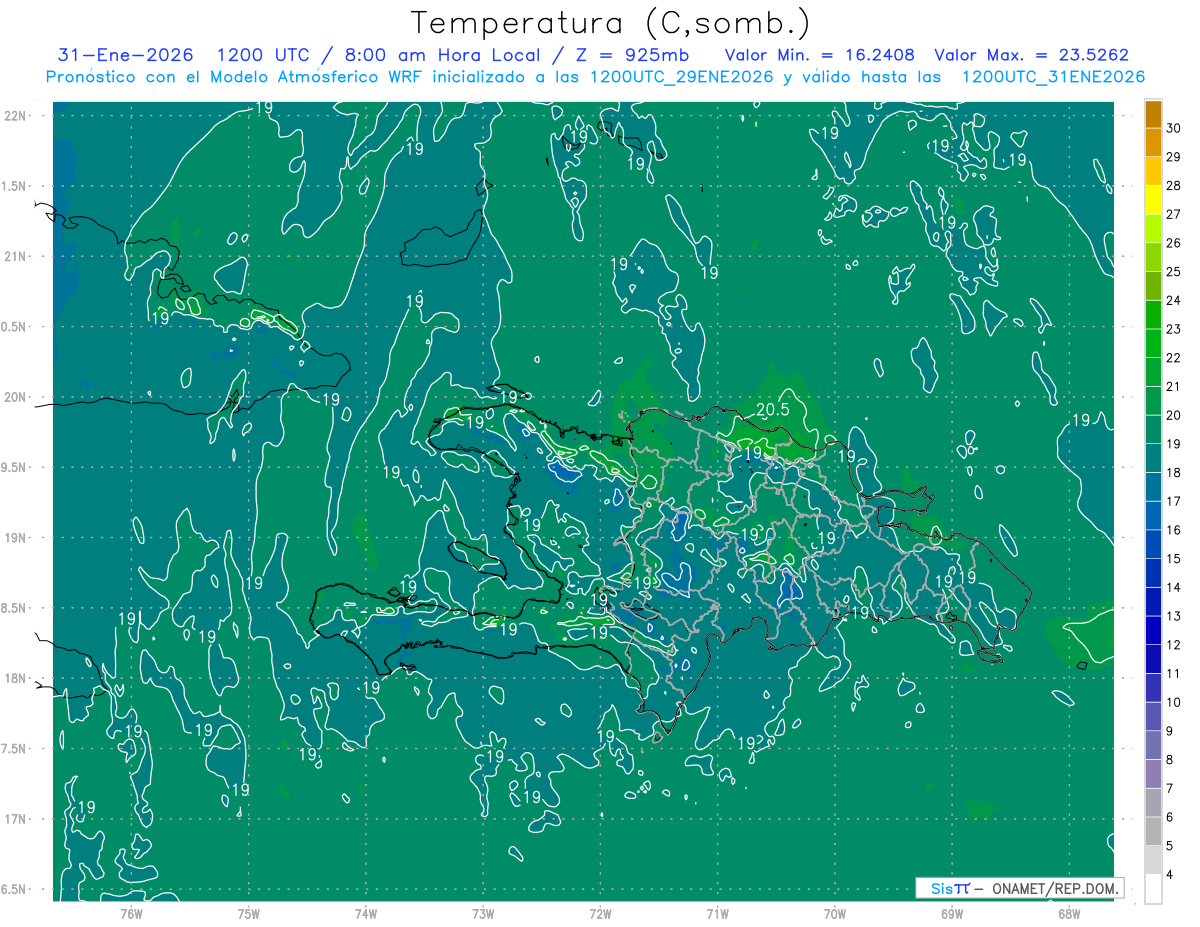Click the blue legend band between 15 and 16
The image size is (1200, 927).
coord(1153,544)
